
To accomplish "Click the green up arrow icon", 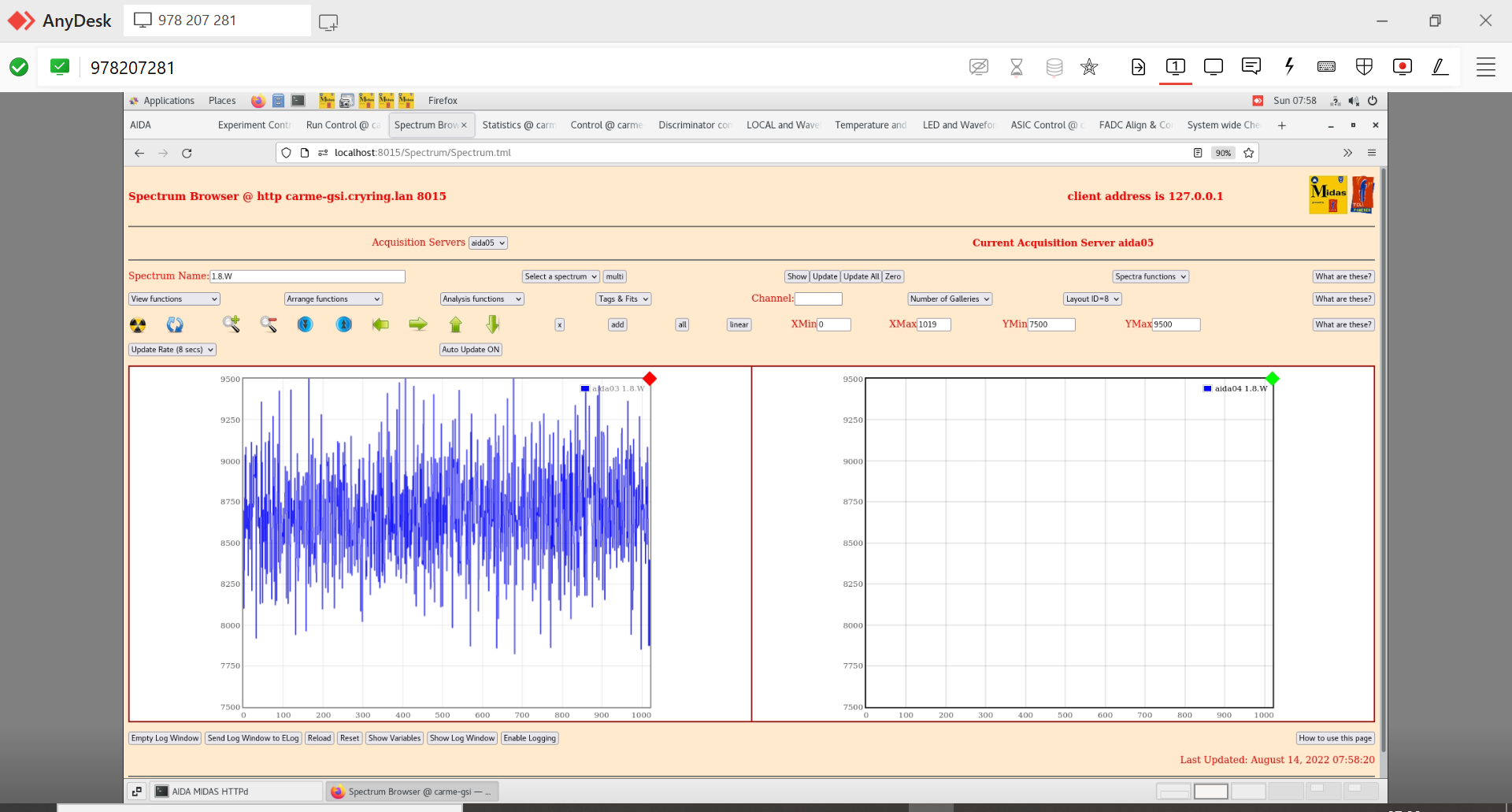I will 455,324.
